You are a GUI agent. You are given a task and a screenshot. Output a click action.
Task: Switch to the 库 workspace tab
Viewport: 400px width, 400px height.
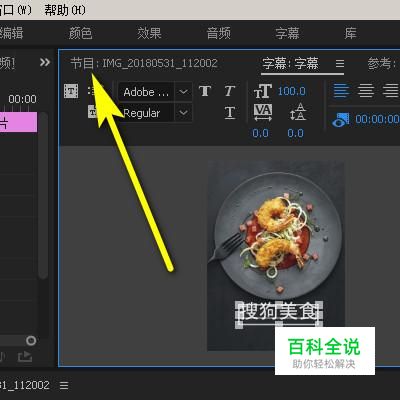[x=350, y=33]
